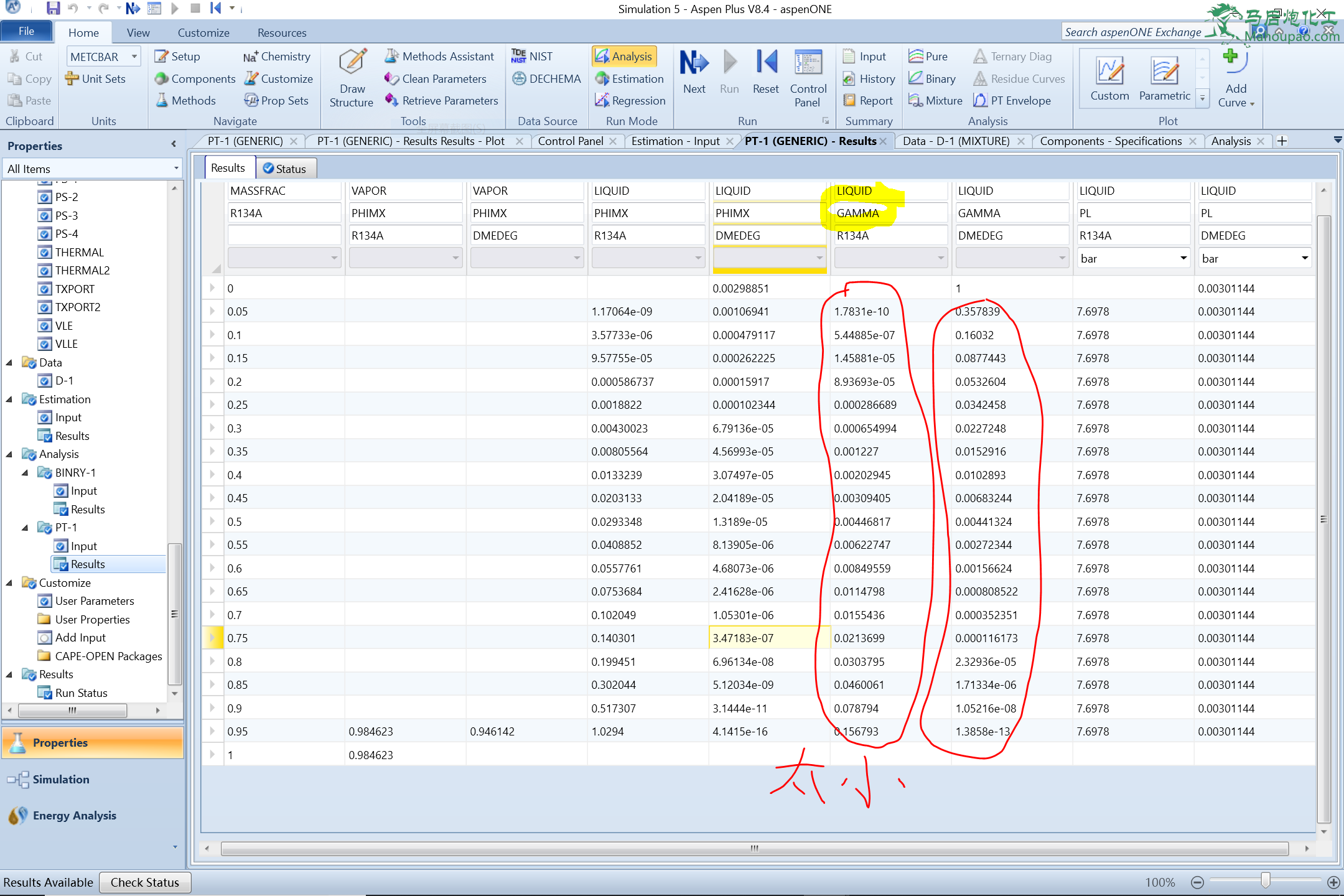
Task: Select Analysis run mode
Action: [624, 57]
